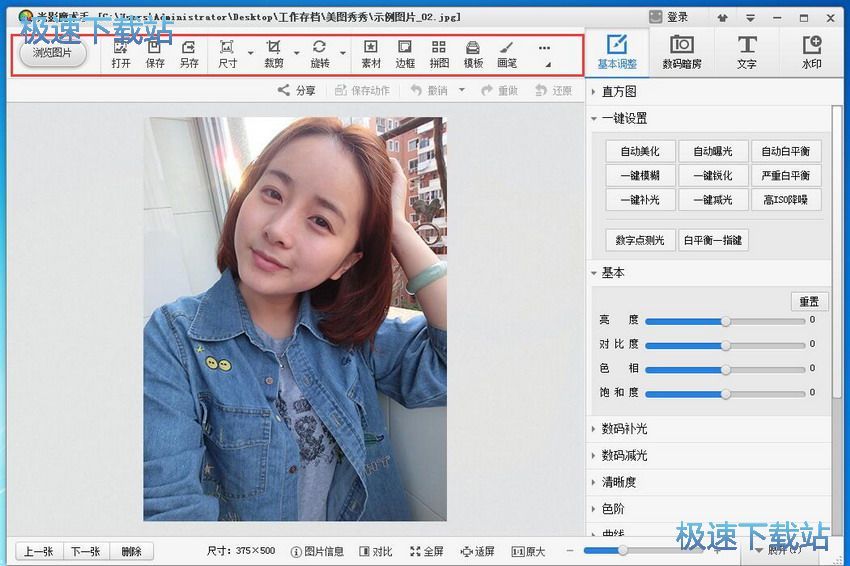
Task: Click the 浏览图片 browse button
Action: (52, 53)
